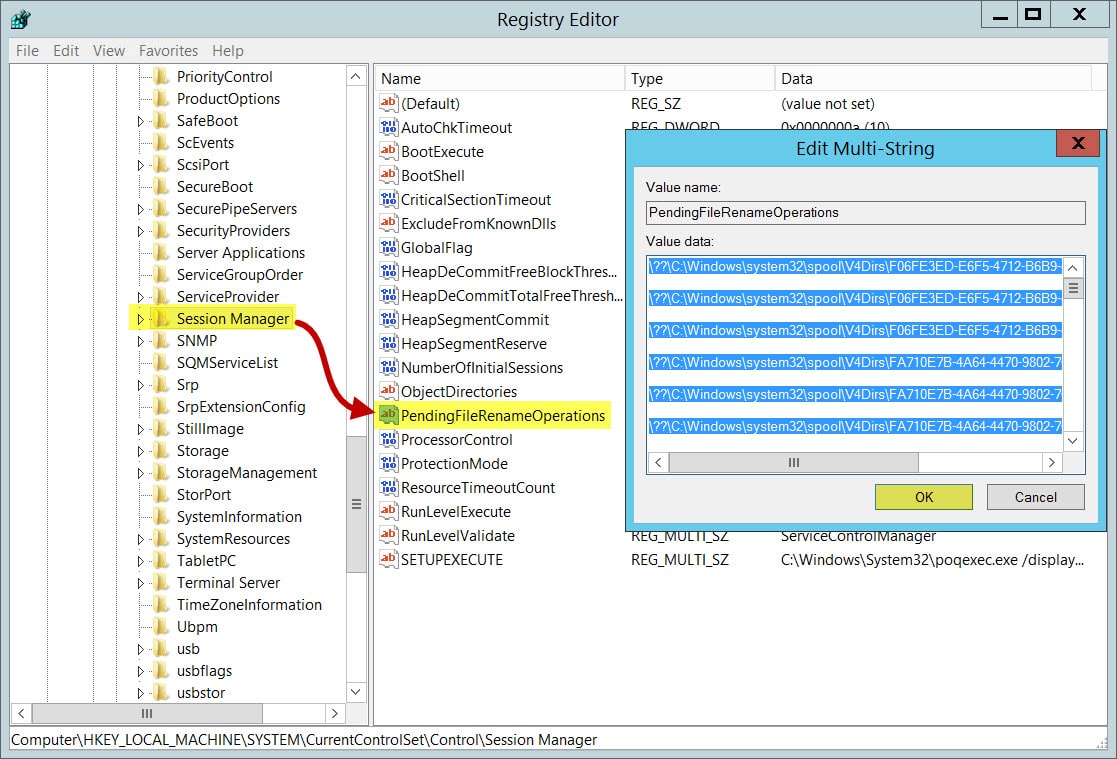1117x759 pixels.
Task: Collapse the Session Manager key
Action: [139, 318]
